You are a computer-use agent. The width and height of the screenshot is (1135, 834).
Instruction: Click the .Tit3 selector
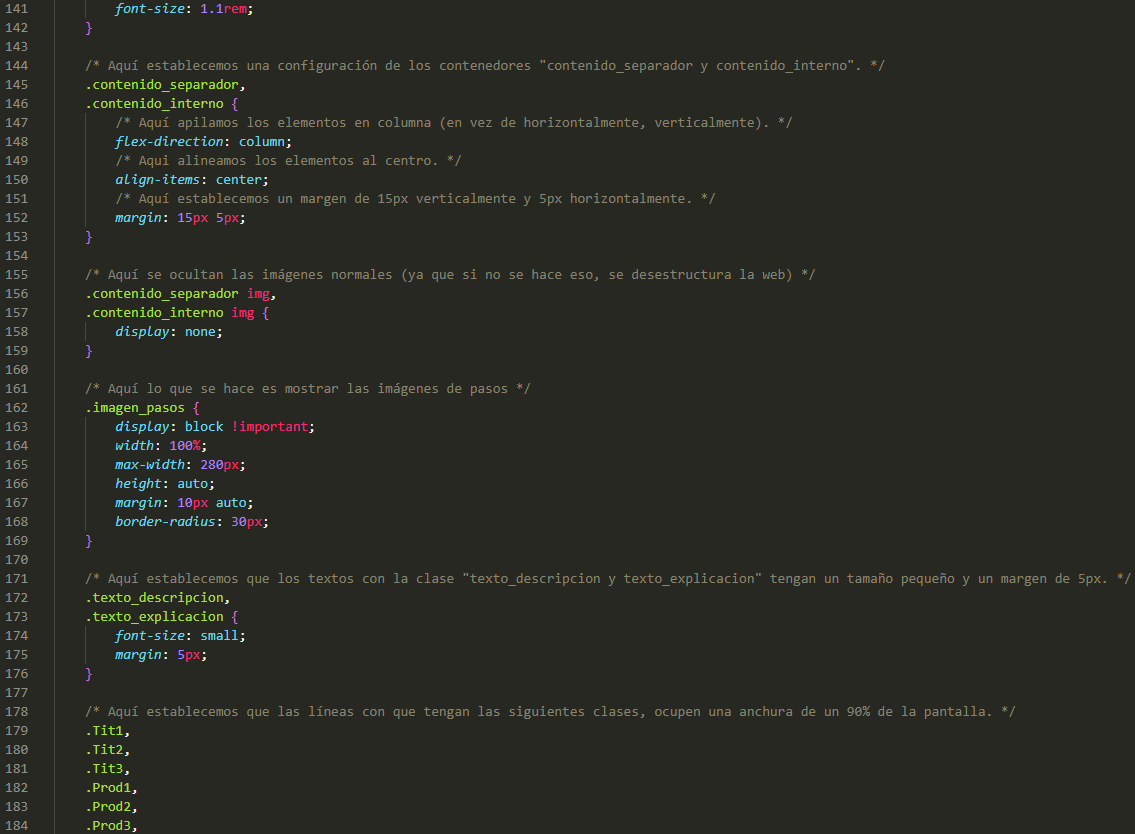(x=104, y=769)
